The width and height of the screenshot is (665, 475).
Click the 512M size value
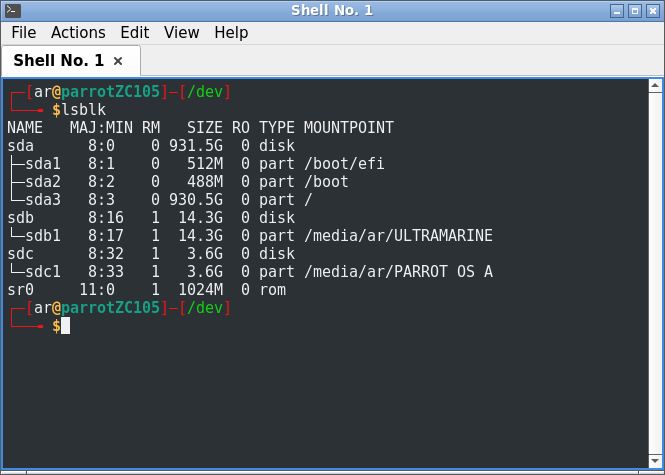pyautogui.click(x=205, y=164)
